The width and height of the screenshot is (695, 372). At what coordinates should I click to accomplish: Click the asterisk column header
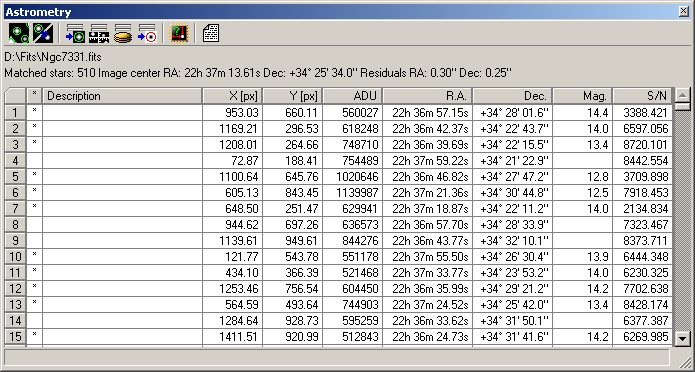tap(35, 96)
